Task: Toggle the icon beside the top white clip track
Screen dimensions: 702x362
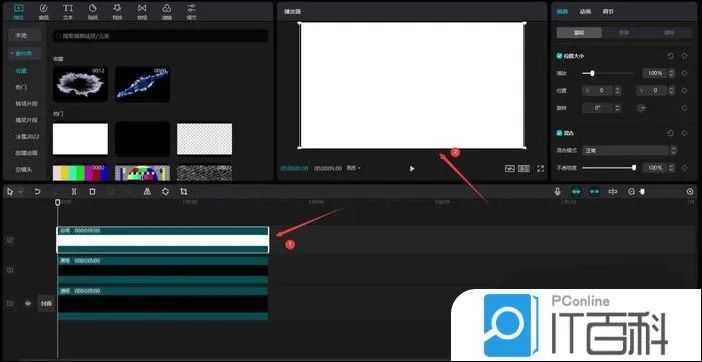Action: tap(10, 240)
